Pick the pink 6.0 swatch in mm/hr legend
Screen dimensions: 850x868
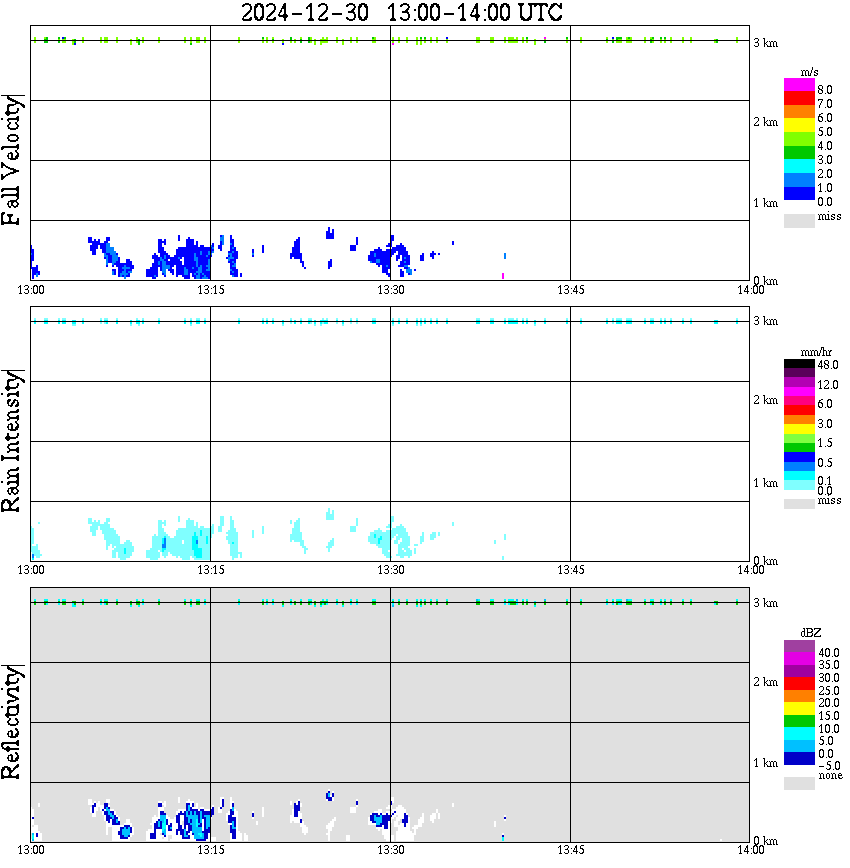point(800,401)
